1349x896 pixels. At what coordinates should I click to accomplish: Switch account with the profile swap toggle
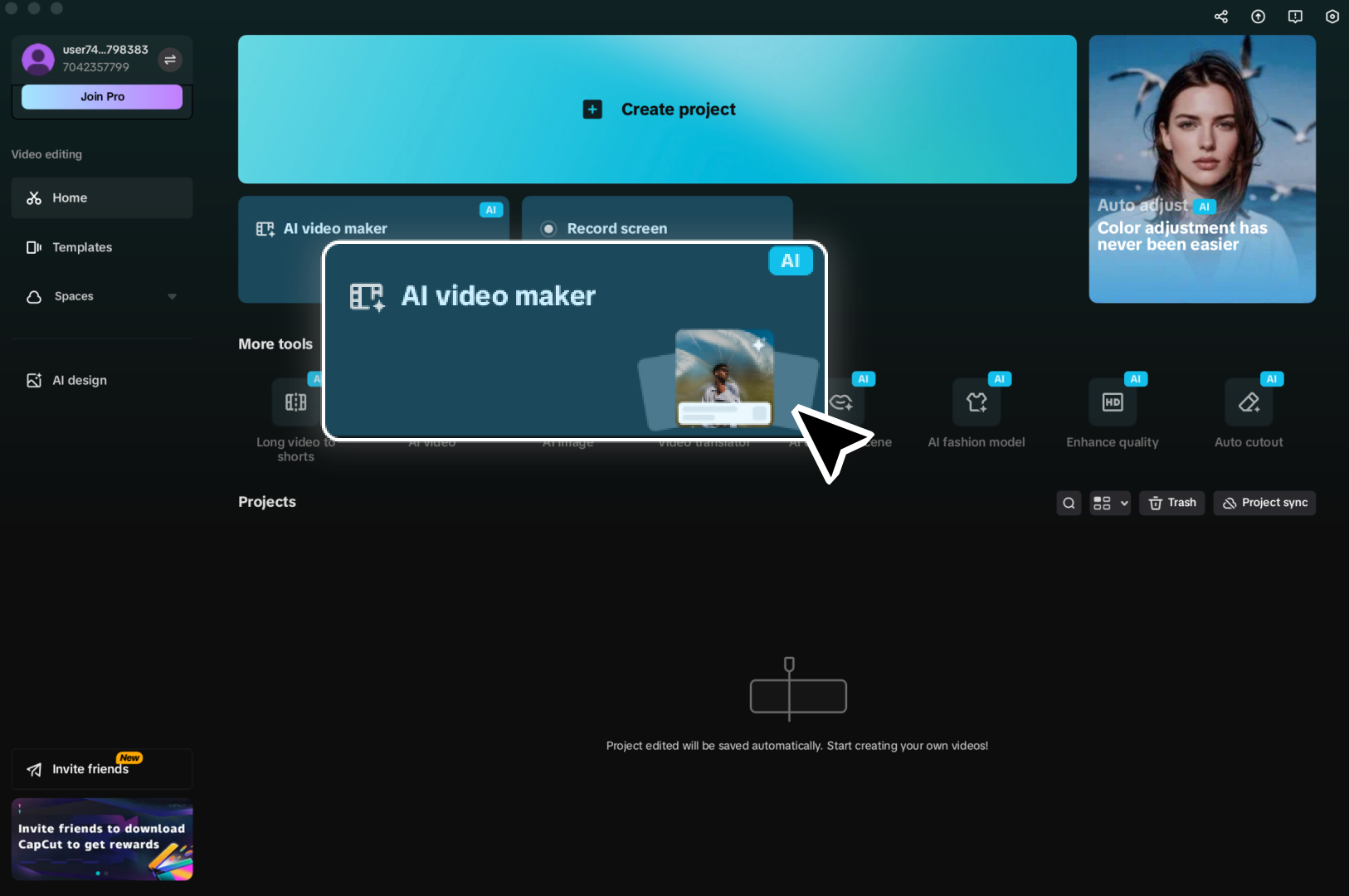click(x=170, y=59)
